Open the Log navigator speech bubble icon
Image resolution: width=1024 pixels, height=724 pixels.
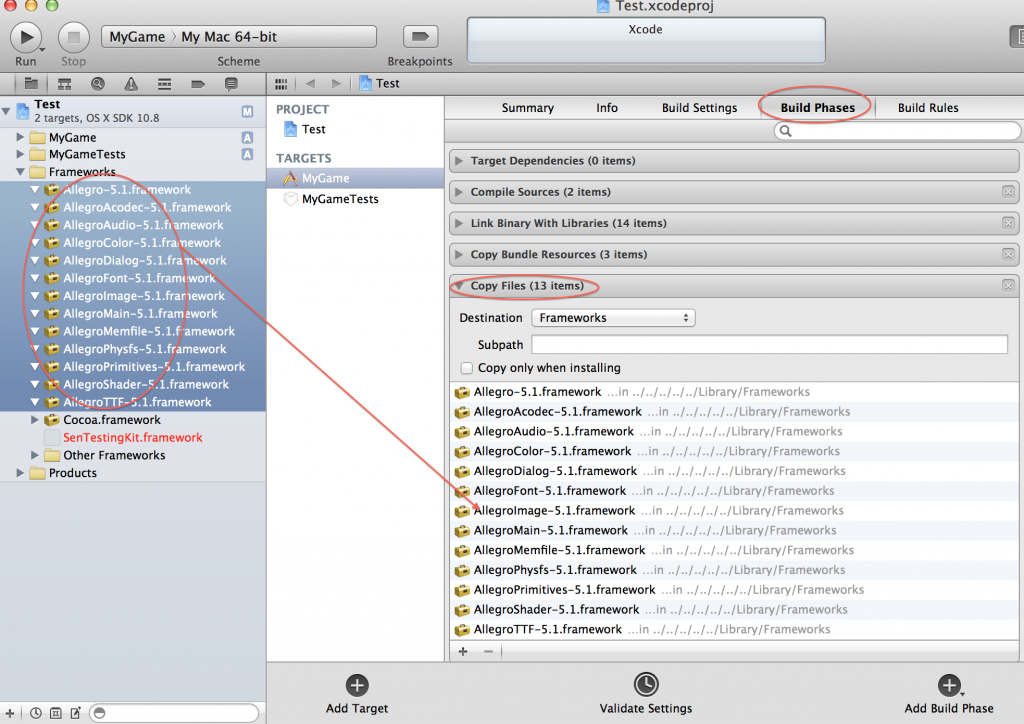click(231, 84)
